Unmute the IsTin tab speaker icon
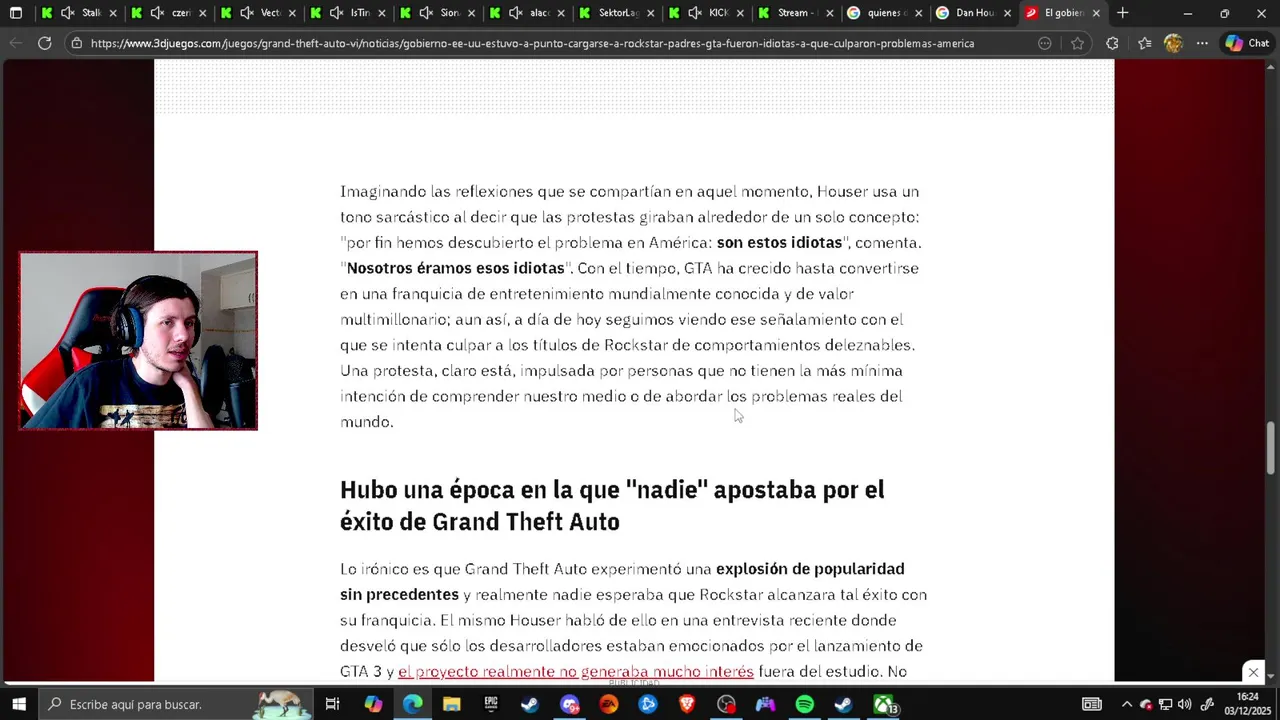This screenshot has height=720, width=1280. pyautogui.click(x=336, y=13)
